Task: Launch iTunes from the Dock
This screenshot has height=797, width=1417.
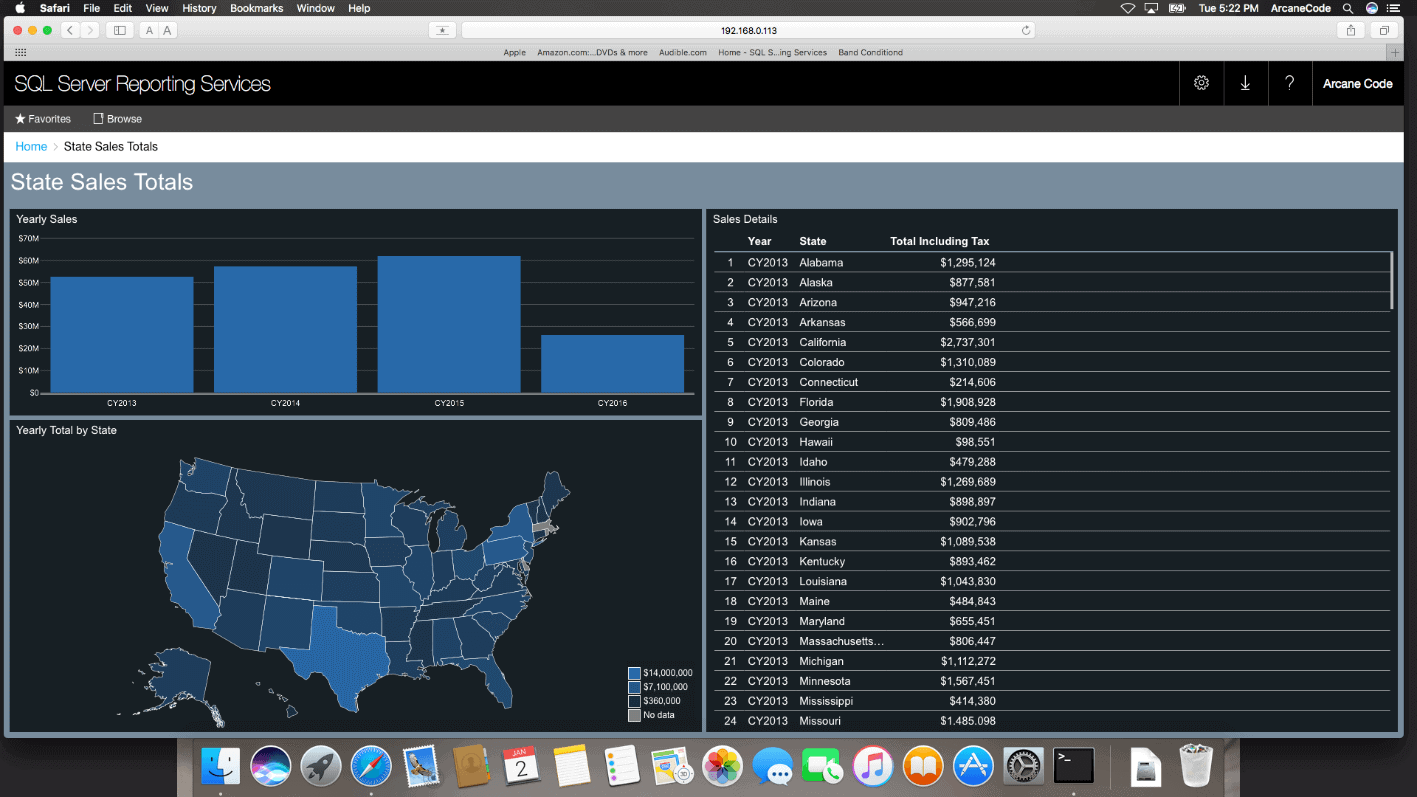Action: 873,767
